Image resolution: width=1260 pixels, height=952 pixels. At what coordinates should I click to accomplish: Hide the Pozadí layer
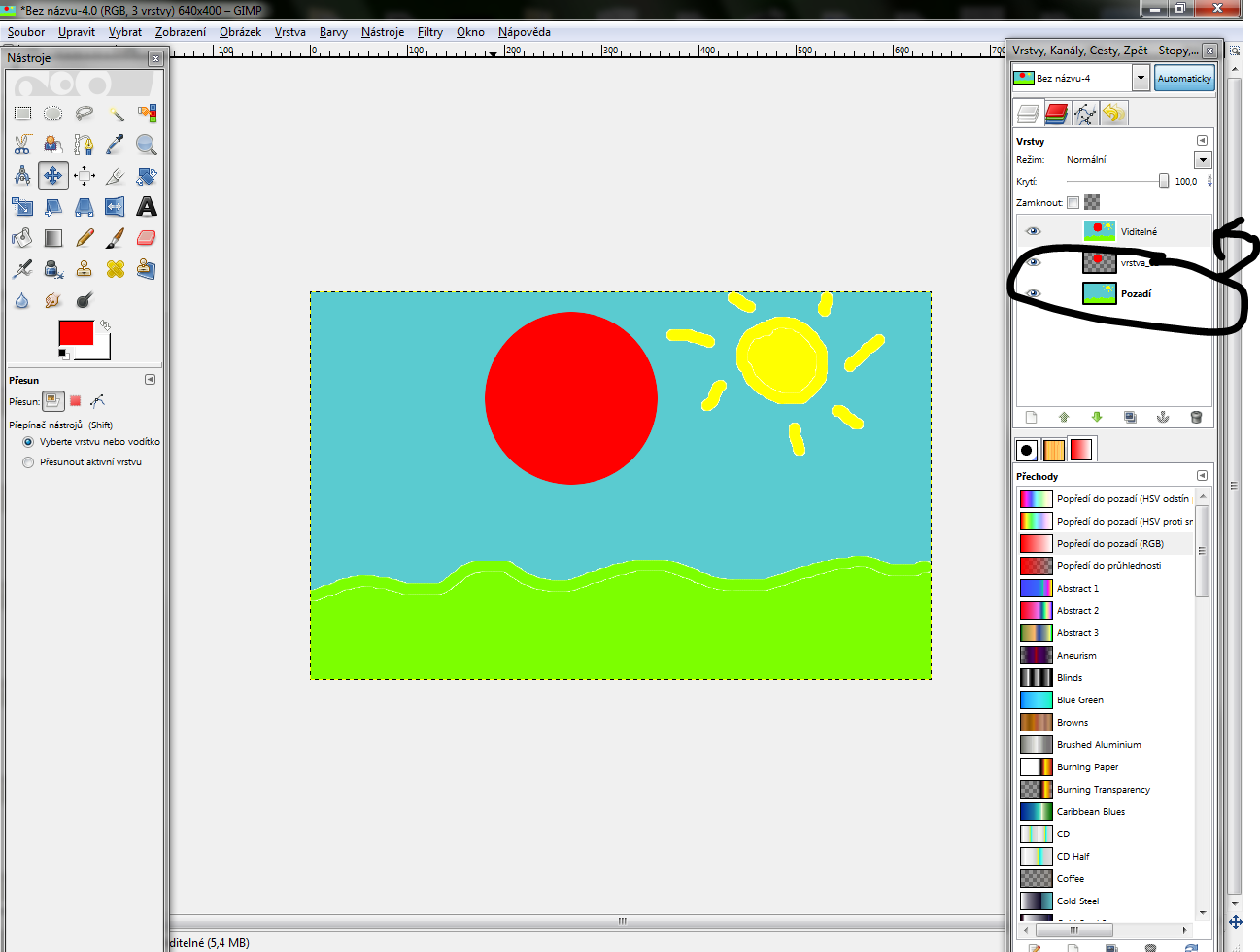coord(1034,293)
